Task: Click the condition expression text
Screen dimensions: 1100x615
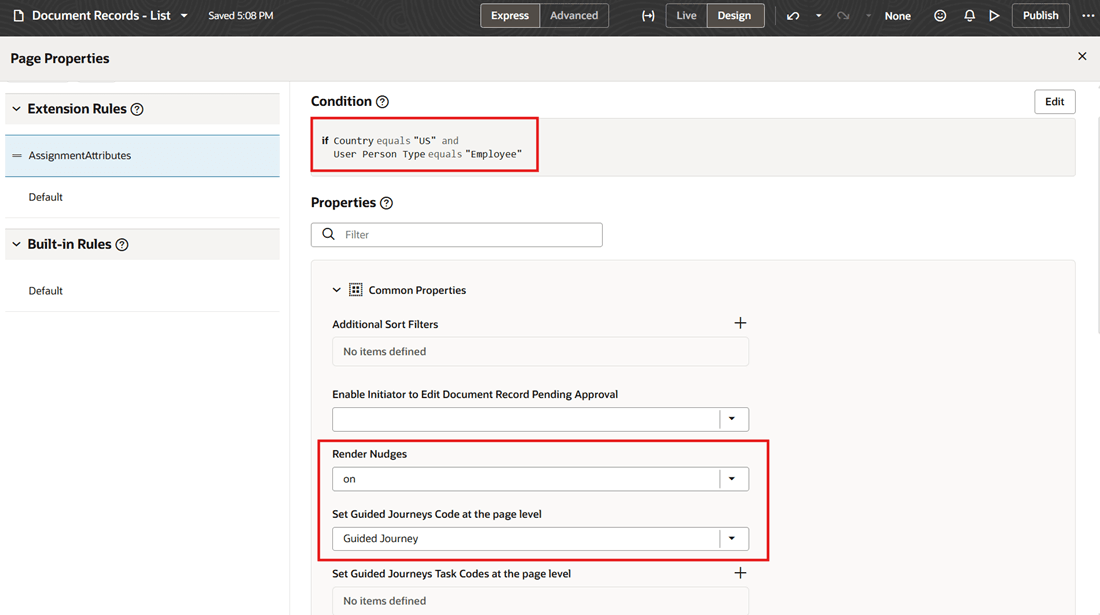Action: (422, 147)
